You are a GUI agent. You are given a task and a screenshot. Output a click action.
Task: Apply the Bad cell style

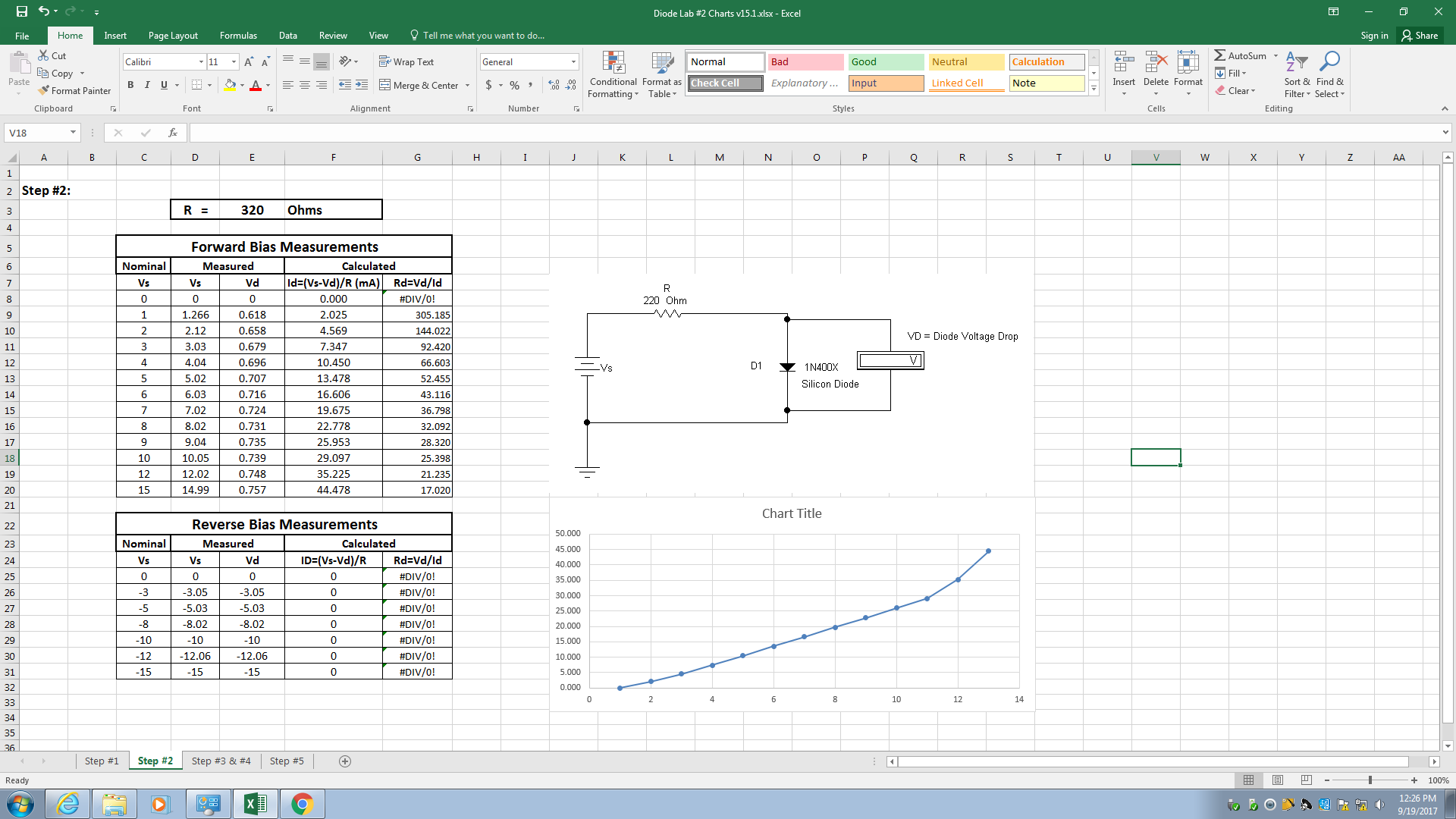coord(806,62)
